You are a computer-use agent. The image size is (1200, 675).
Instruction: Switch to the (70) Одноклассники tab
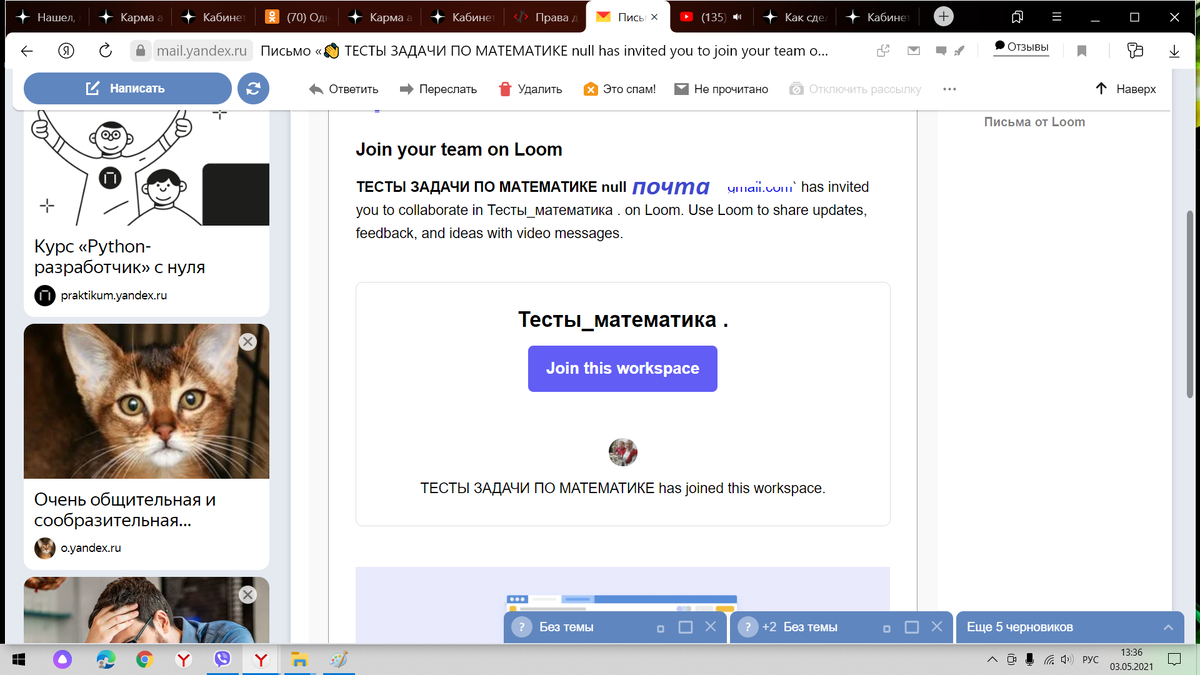pos(297,17)
